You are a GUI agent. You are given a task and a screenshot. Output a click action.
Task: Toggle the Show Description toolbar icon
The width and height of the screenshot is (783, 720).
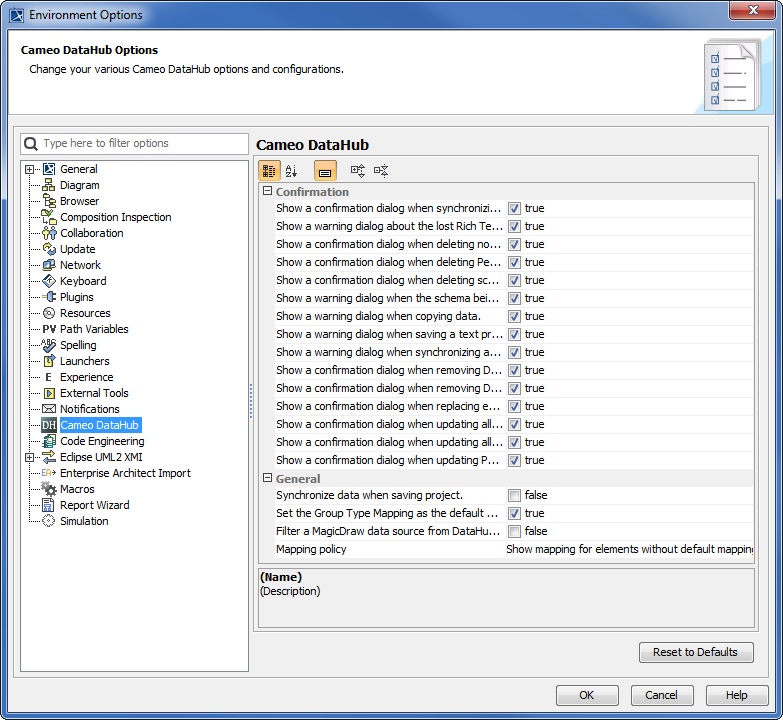pyautogui.click(x=325, y=171)
